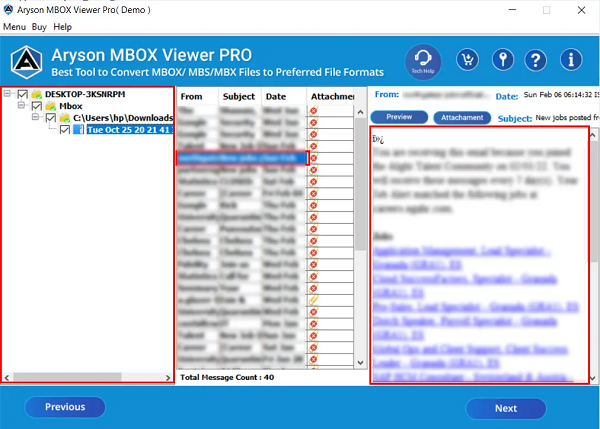Click the folder tree horizontal scrollbar thumb
The height and width of the screenshot is (429, 600).
pos(67,378)
